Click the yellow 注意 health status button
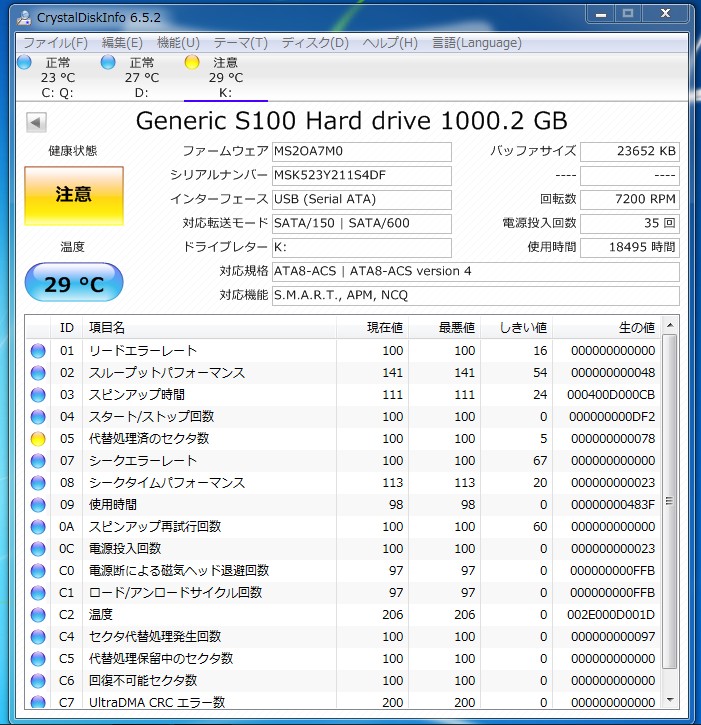 click(74, 196)
